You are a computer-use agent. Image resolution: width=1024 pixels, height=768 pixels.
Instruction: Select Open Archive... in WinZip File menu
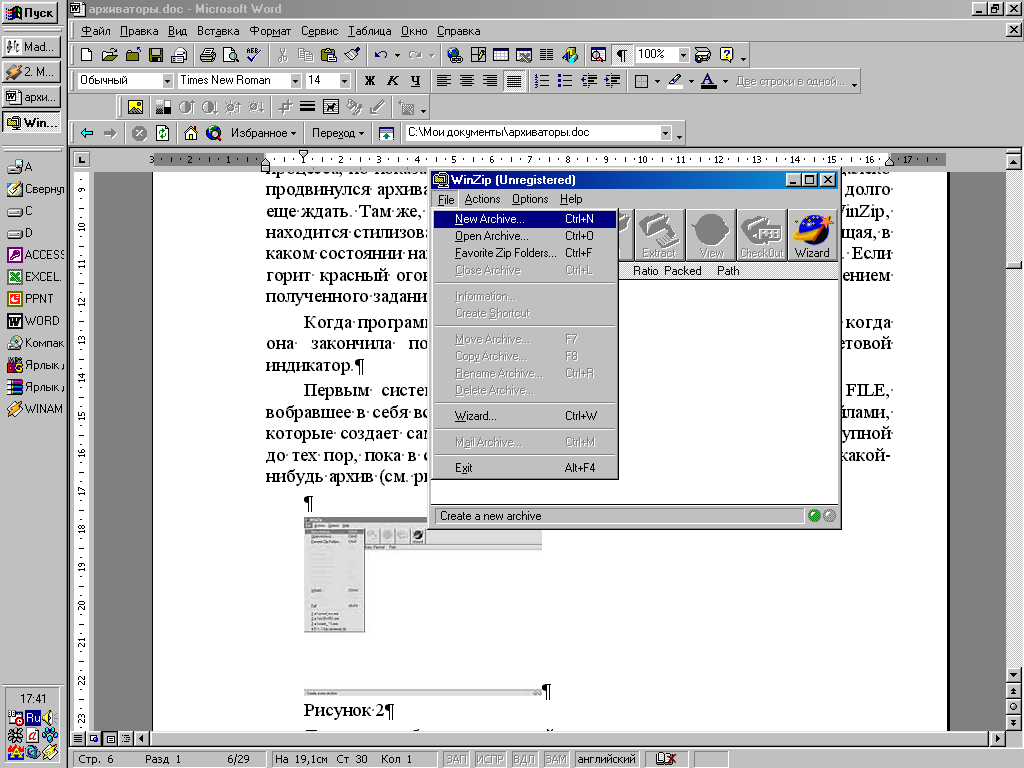[525, 236]
